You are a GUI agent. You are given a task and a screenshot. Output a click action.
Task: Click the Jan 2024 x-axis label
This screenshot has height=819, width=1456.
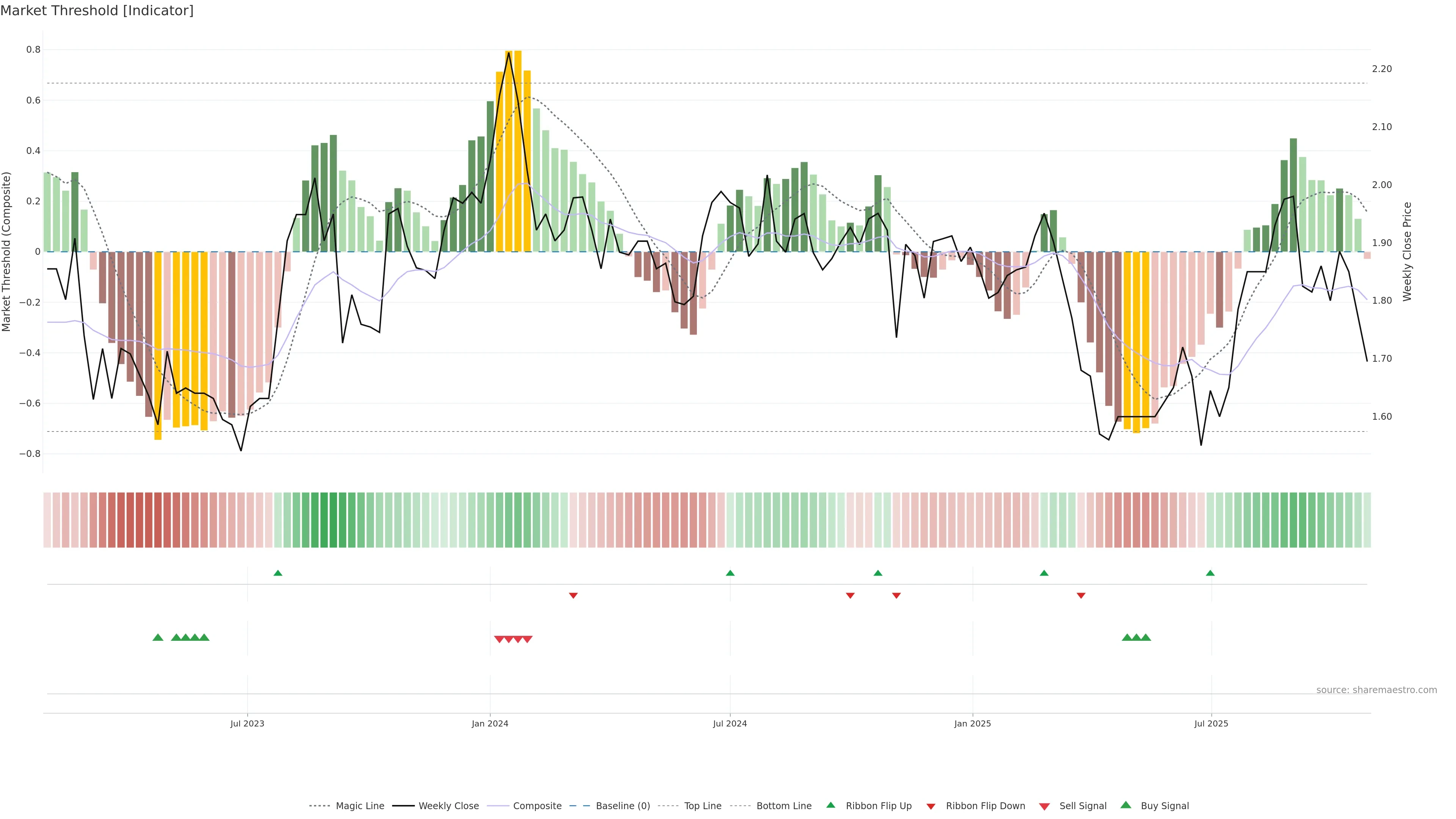point(490,723)
